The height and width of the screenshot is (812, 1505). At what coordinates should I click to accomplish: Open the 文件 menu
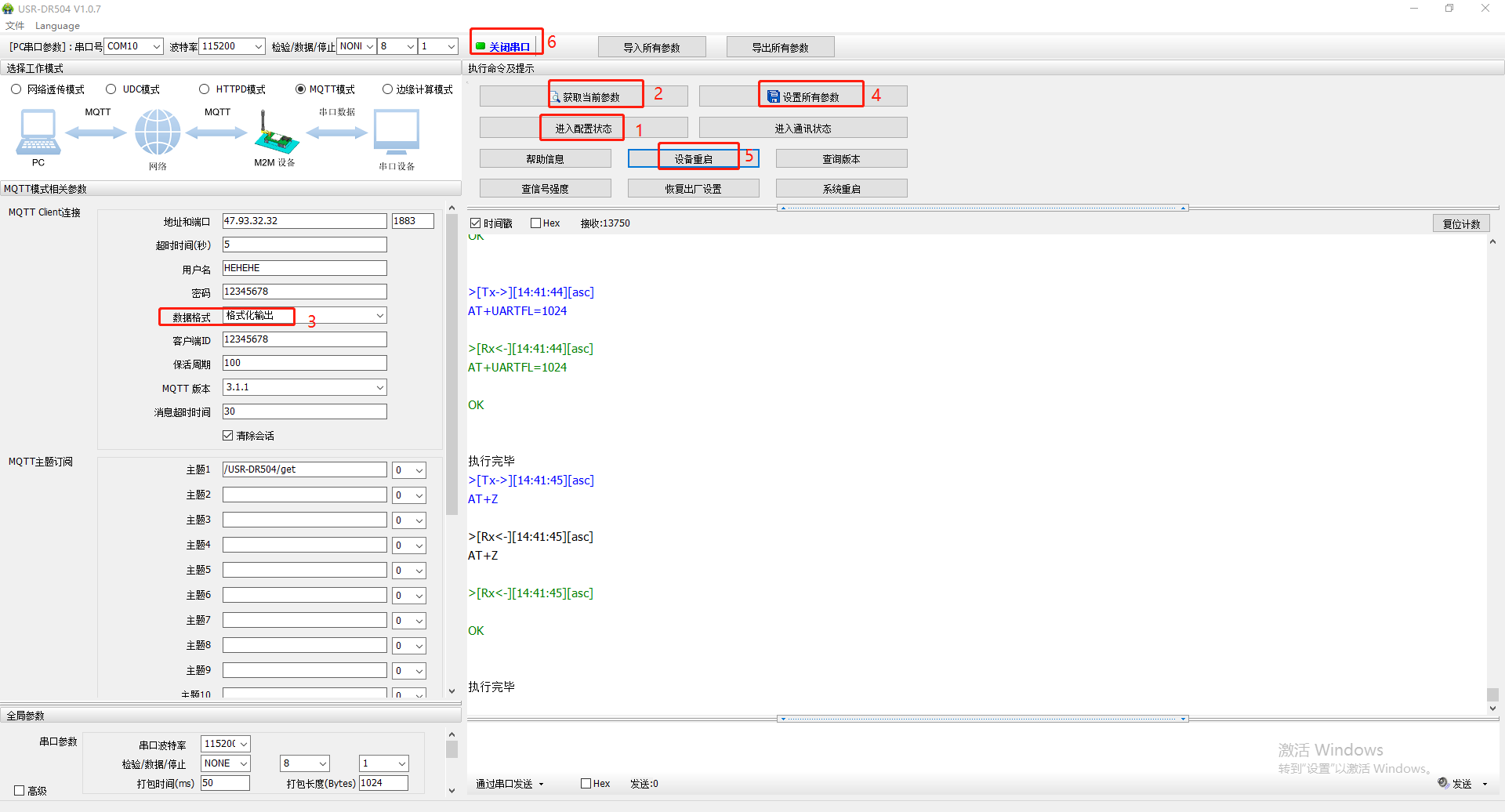pyautogui.click(x=15, y=26)
